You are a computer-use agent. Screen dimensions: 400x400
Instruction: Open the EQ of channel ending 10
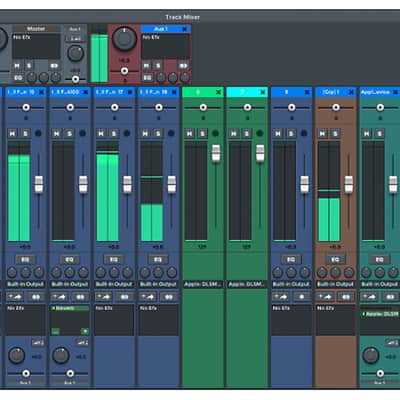(x=25, y=259)
